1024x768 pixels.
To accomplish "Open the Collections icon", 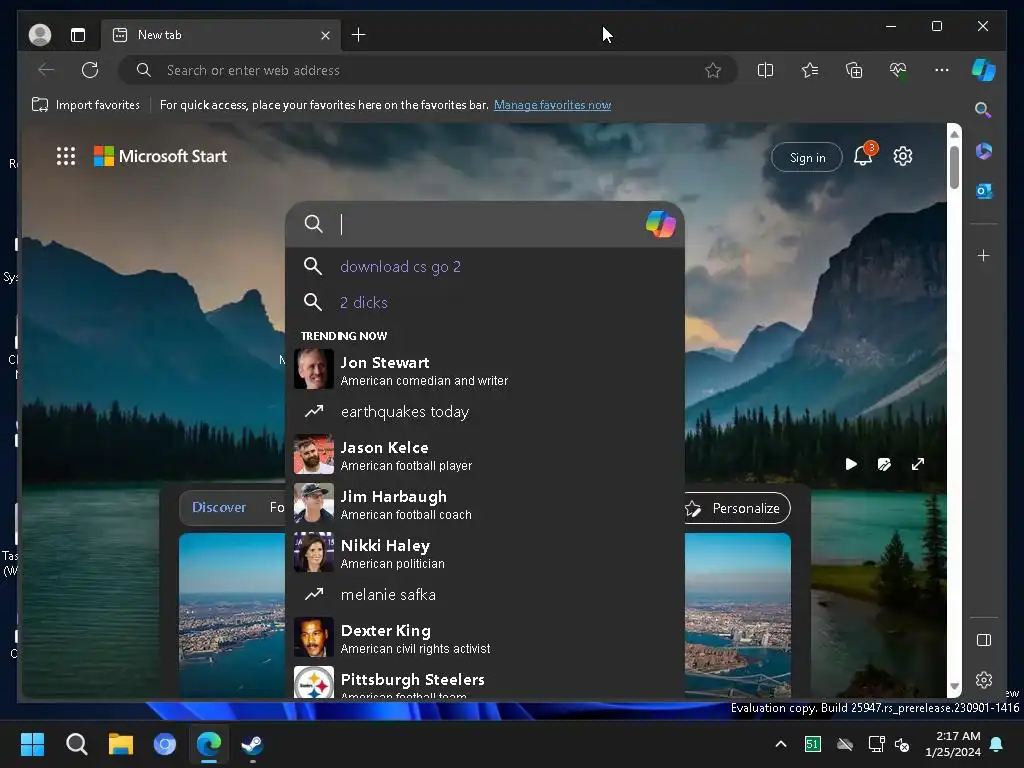I will pyautogui.click(x=854, y=70).
